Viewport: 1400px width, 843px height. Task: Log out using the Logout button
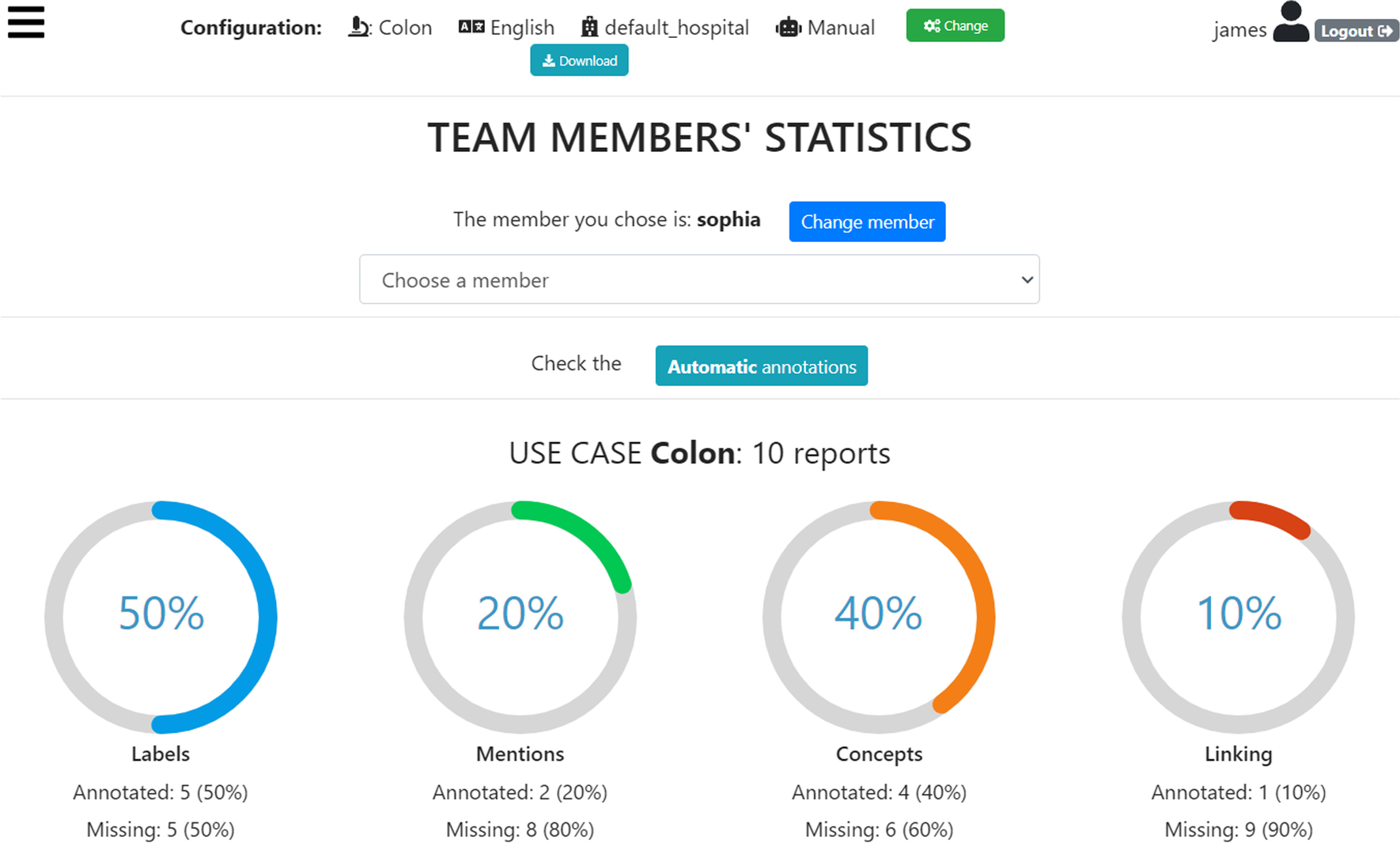[x=1356, y=31]
